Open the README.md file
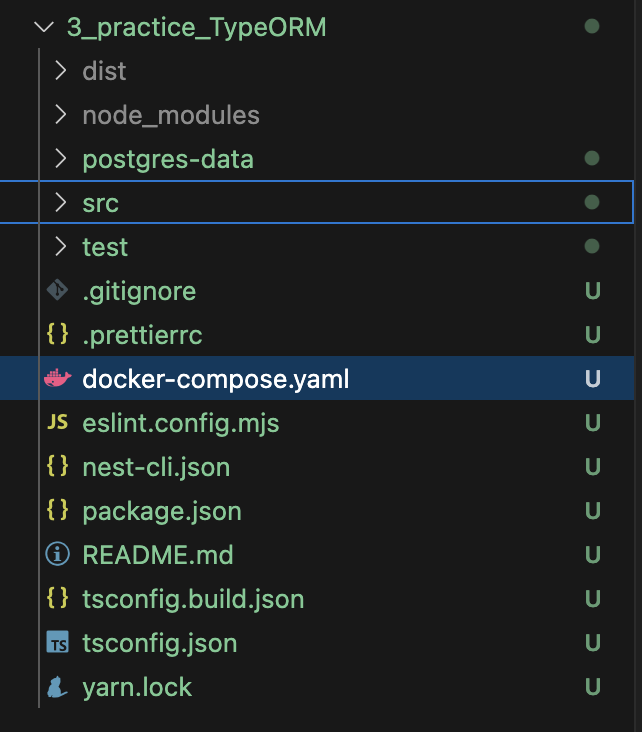 (158, 555)
